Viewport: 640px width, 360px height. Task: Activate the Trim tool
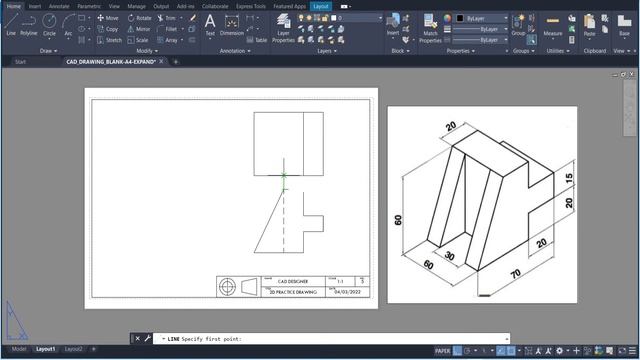click(x=167, y=18)
